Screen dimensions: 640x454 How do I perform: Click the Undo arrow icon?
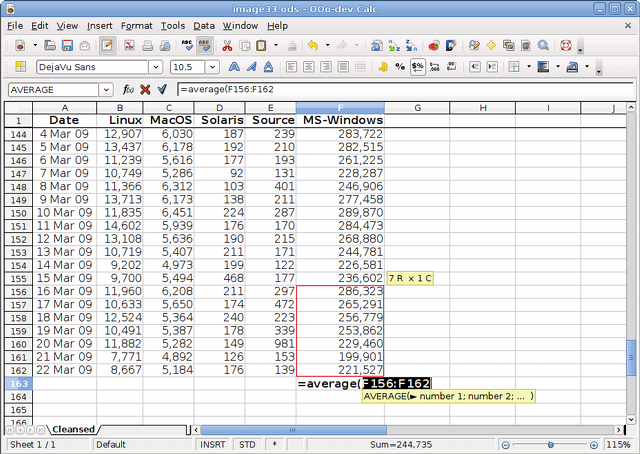[312, 45]
